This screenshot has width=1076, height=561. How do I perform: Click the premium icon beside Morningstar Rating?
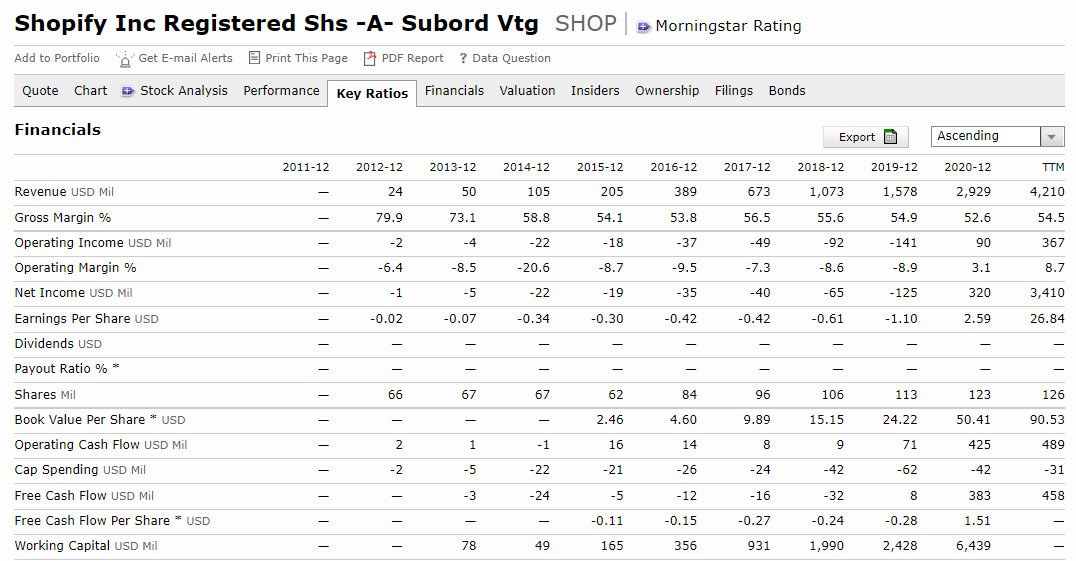pyautogui.click(x=643, y=27)
